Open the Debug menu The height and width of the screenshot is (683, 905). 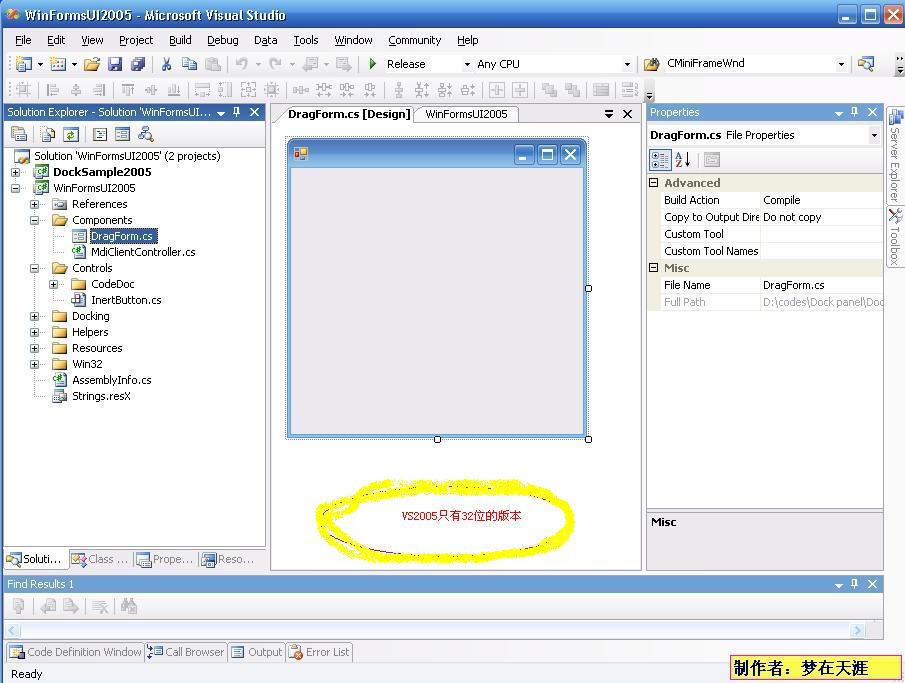coord(223,40)
